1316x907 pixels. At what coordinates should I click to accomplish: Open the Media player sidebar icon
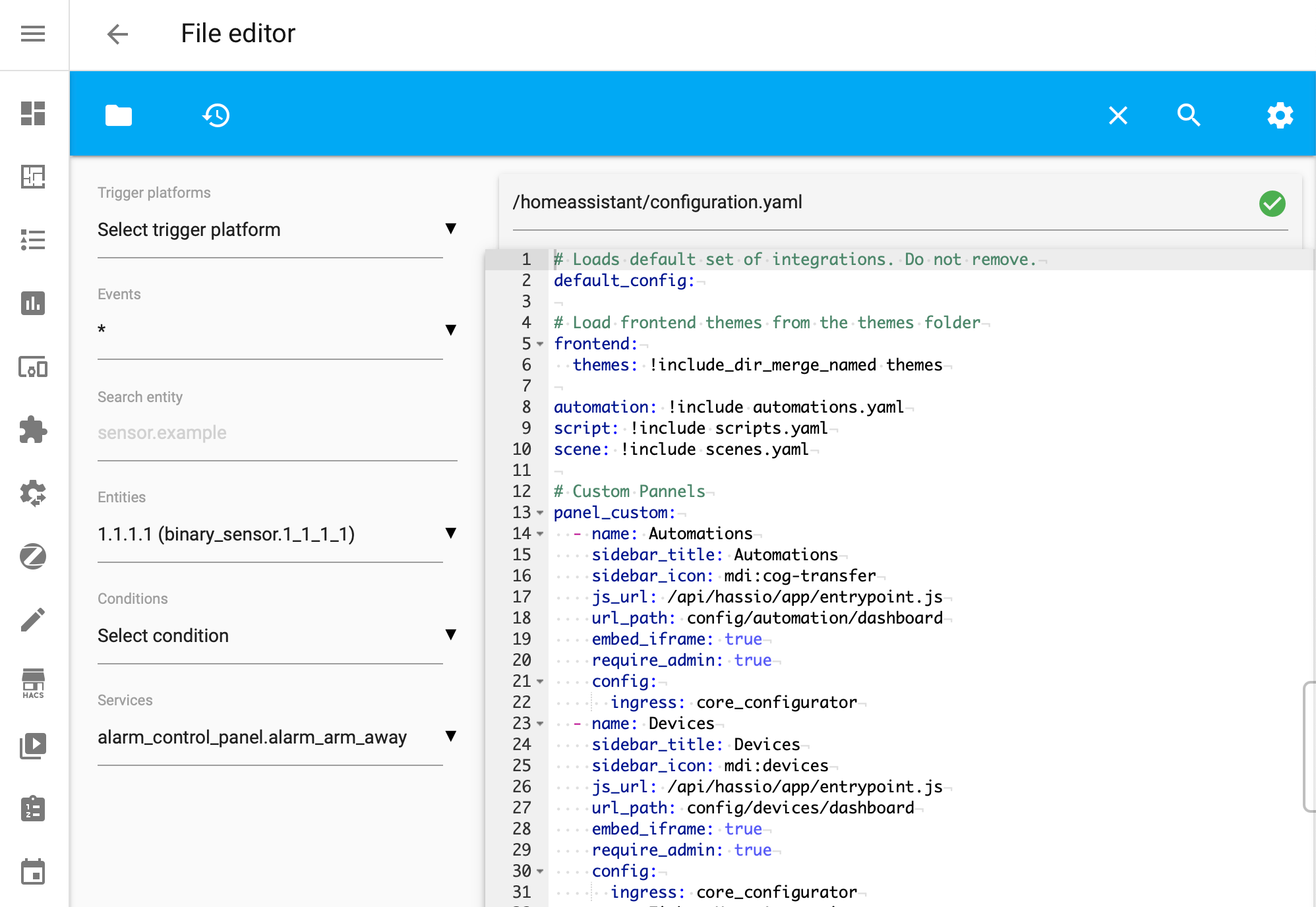pos(33,746)
